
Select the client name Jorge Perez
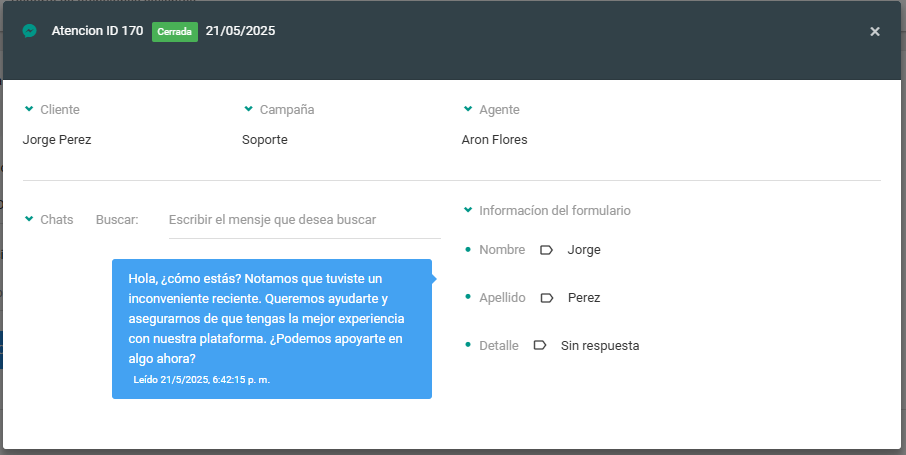(57, 140)
